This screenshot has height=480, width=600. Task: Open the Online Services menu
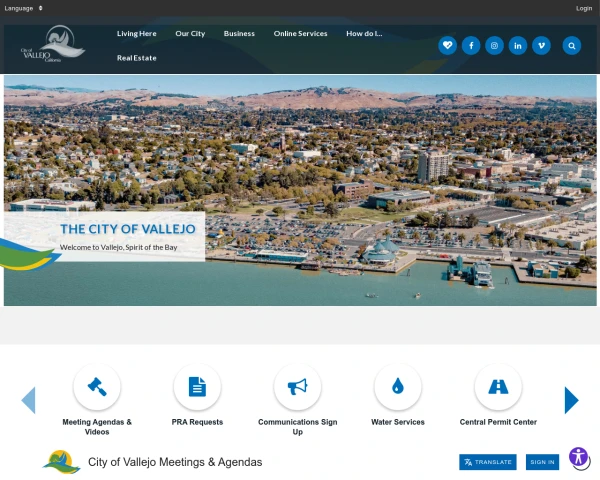click(300, 34)
